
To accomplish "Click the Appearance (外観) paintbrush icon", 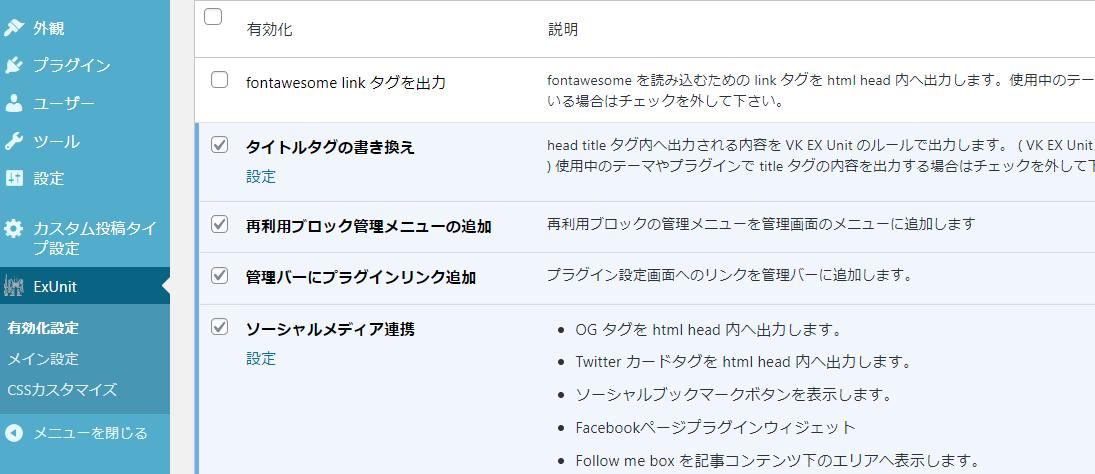I will point(14,27).
